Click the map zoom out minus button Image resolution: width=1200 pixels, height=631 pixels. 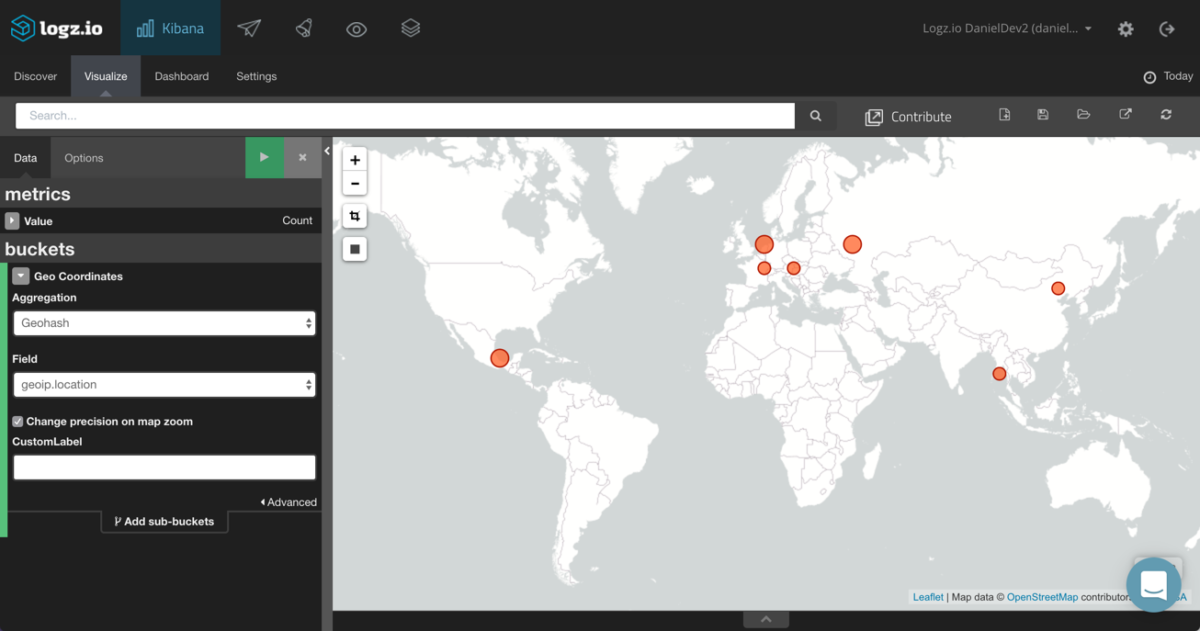pos(355,184)
